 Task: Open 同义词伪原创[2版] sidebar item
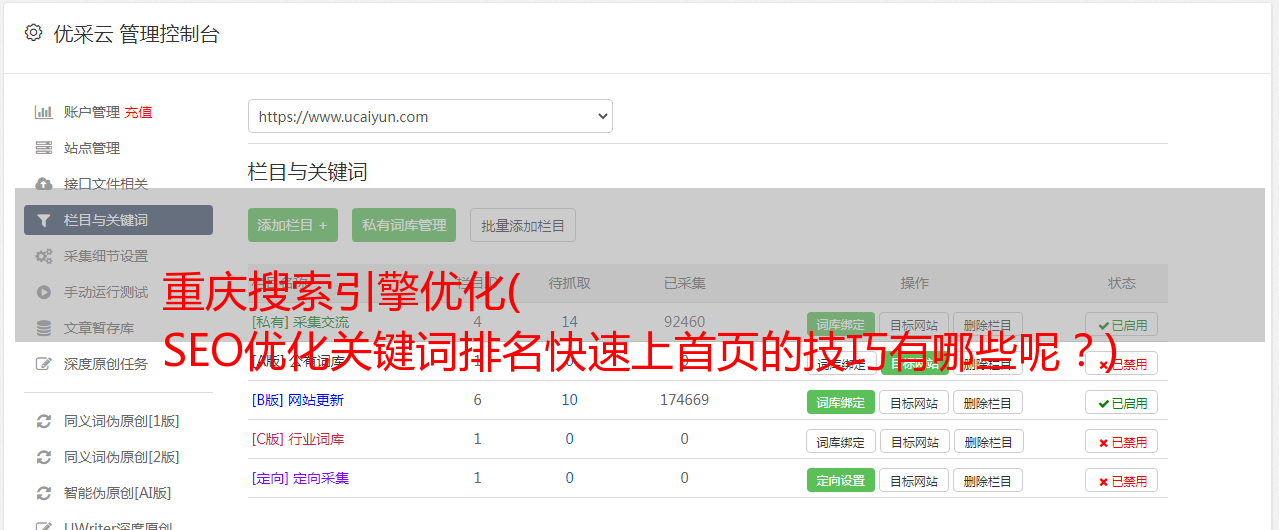tap(122, 457)
